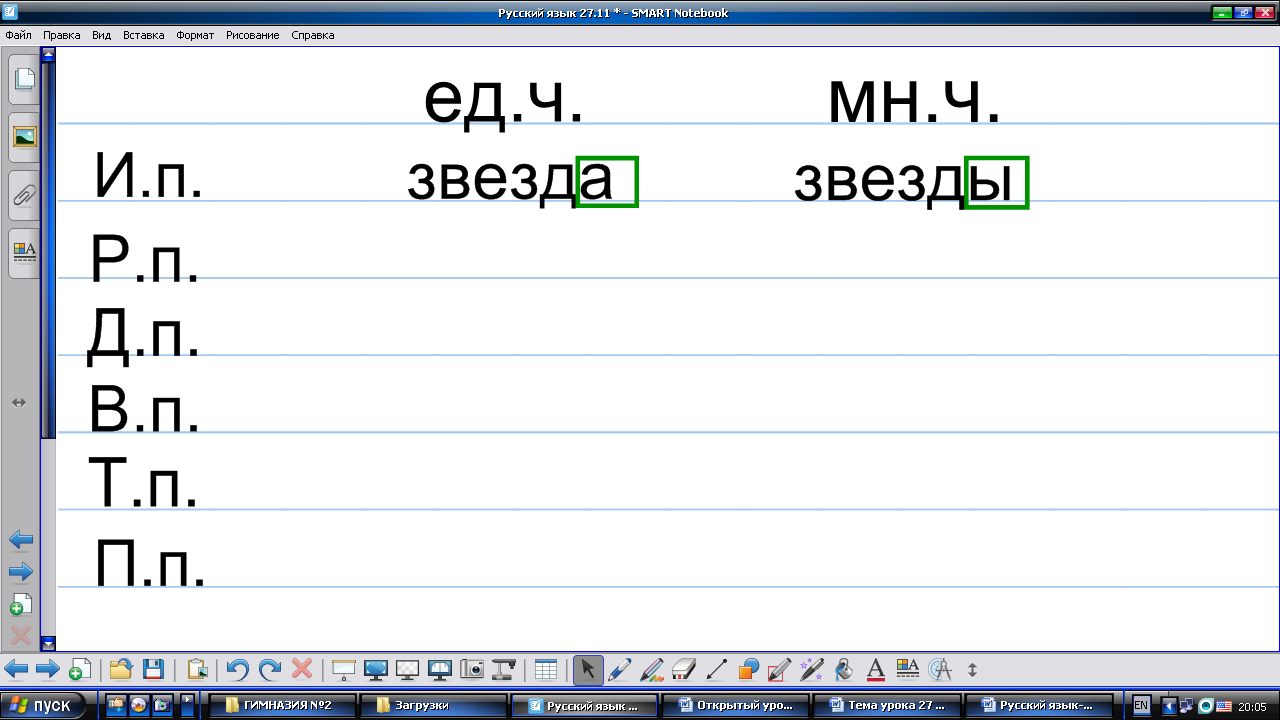Activate the Fill bucket tool
The height and width of the screenshot is (720, 1280).
(843, 669)
